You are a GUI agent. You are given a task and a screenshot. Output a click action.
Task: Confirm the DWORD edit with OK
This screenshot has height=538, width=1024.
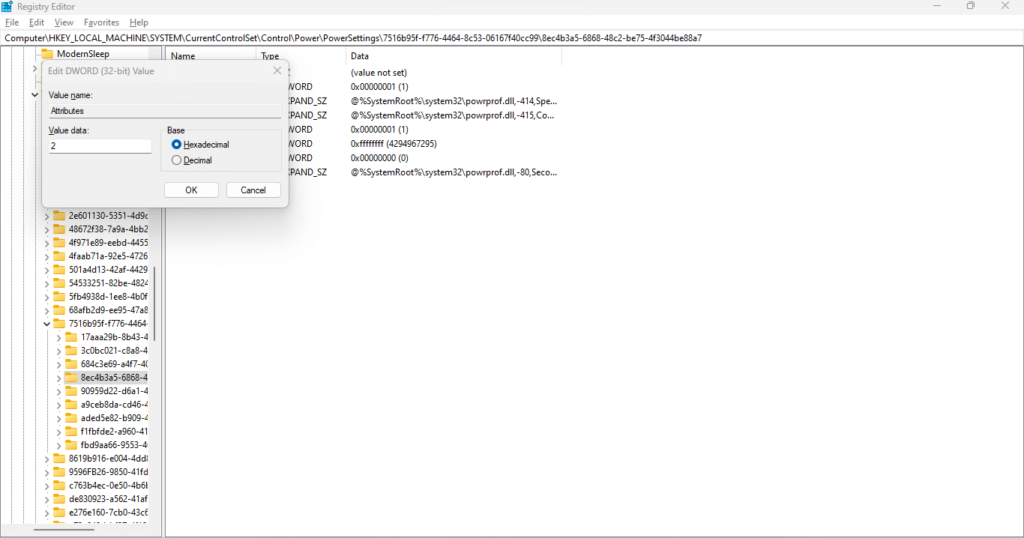[x=191, y=190]
